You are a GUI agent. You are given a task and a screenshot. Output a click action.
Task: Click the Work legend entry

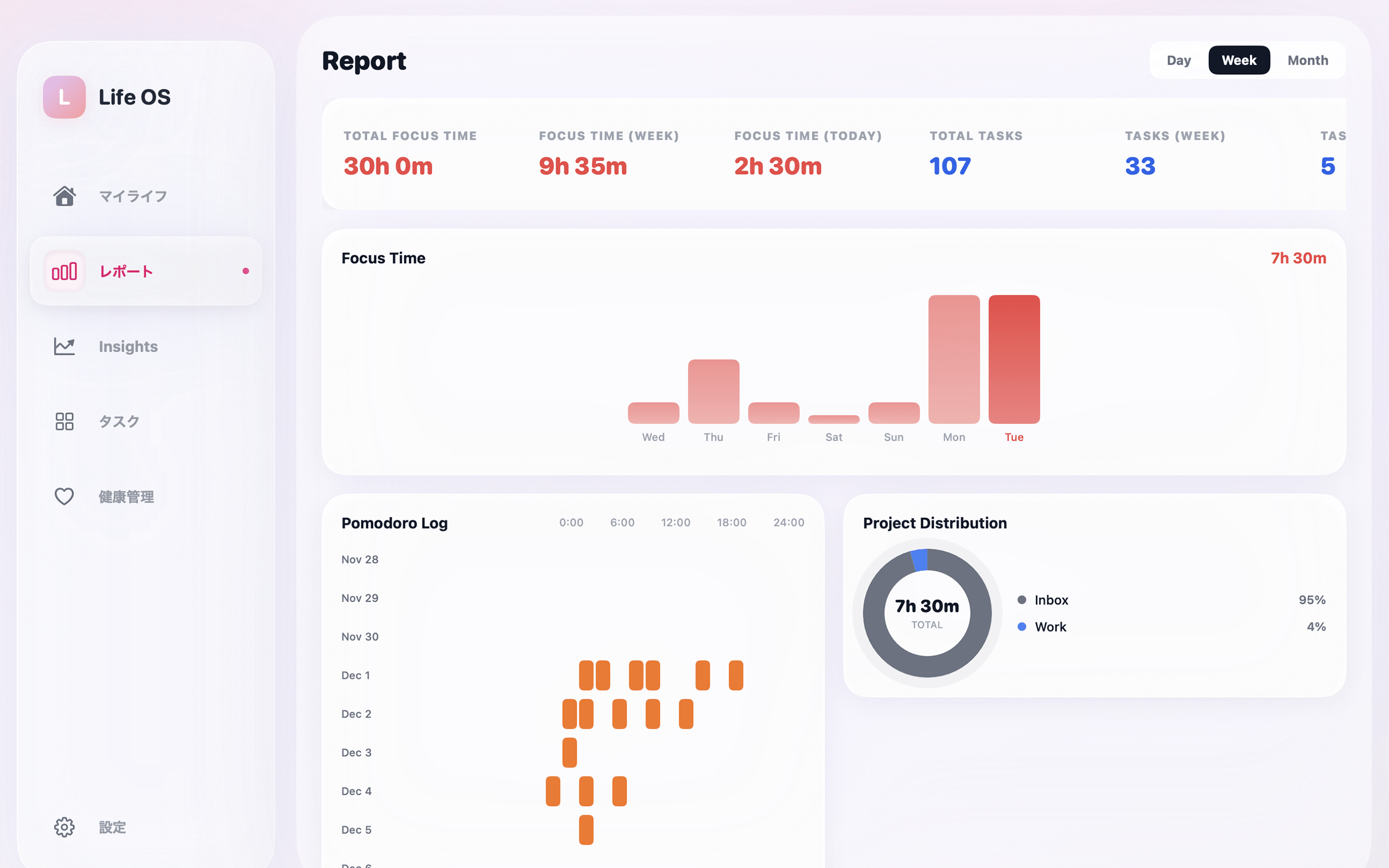(1050, 627)
